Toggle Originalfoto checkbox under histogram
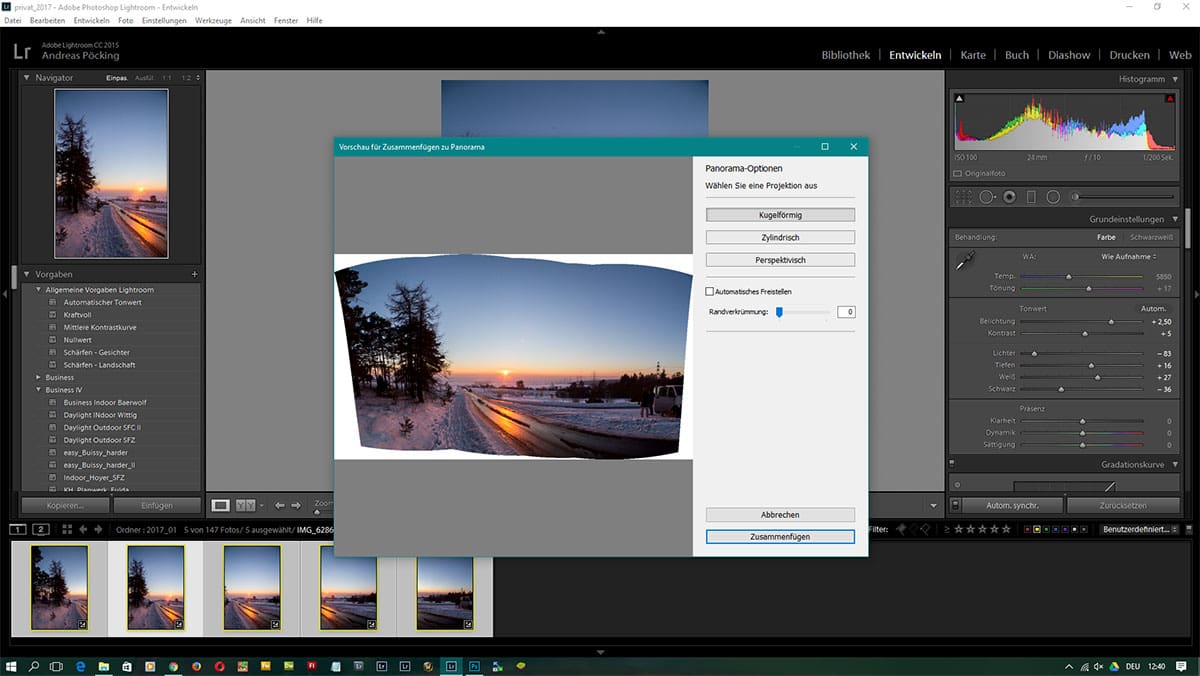 point(958,173)
